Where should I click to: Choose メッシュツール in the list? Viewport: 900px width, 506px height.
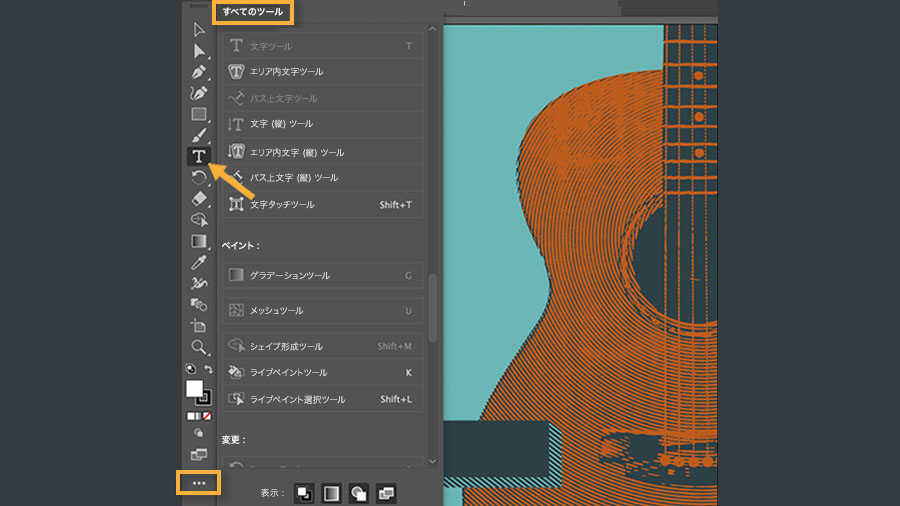tap(323, 310)
